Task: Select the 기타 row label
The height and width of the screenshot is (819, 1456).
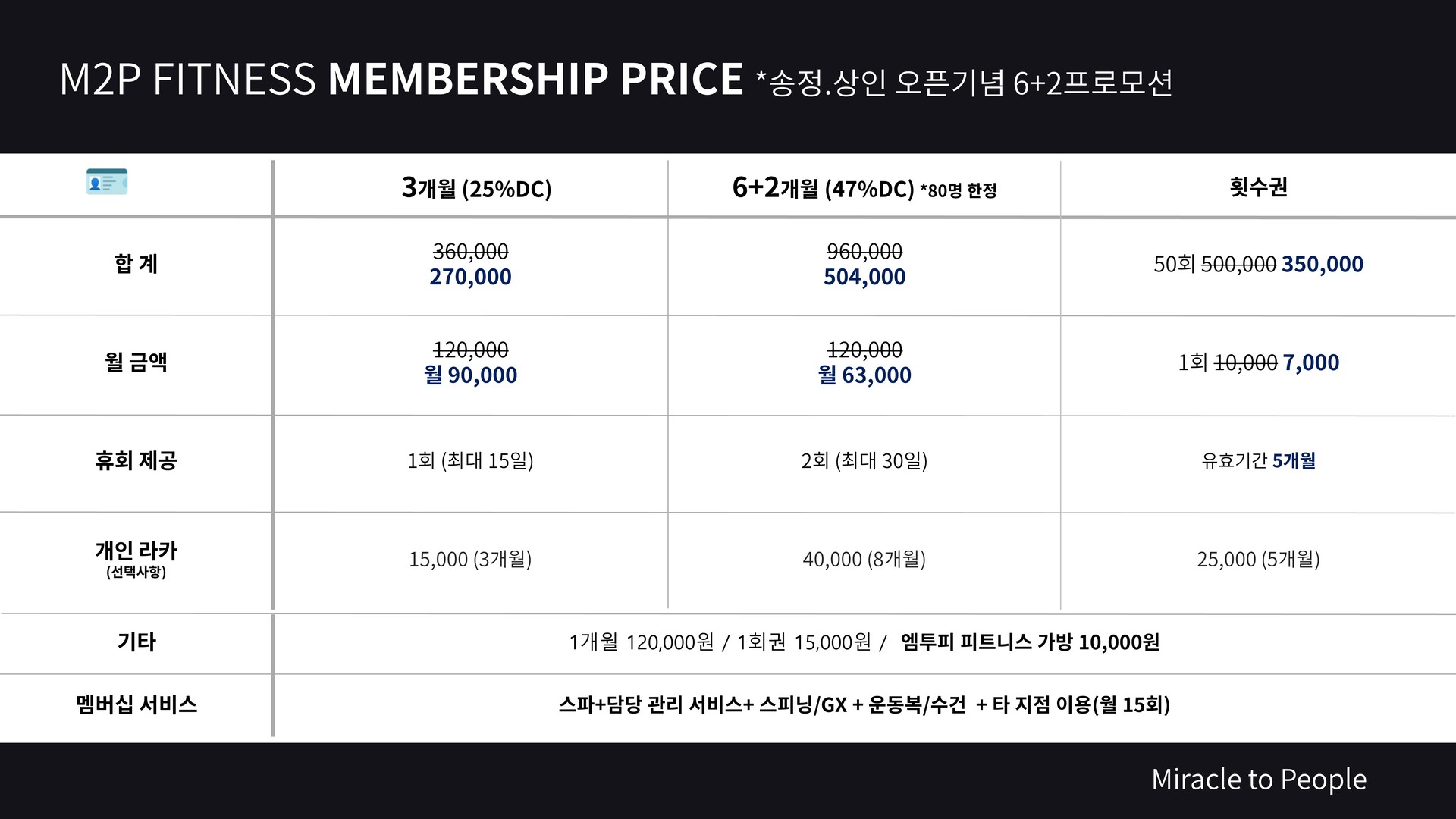Action: [x=136, y=642]
